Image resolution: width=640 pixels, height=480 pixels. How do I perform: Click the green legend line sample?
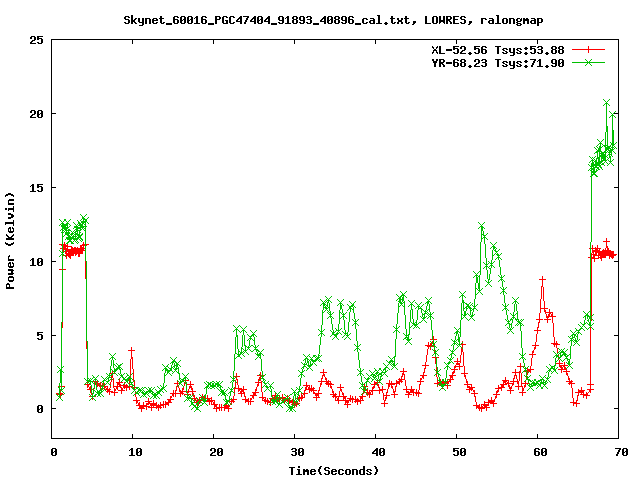coord(588,62)
